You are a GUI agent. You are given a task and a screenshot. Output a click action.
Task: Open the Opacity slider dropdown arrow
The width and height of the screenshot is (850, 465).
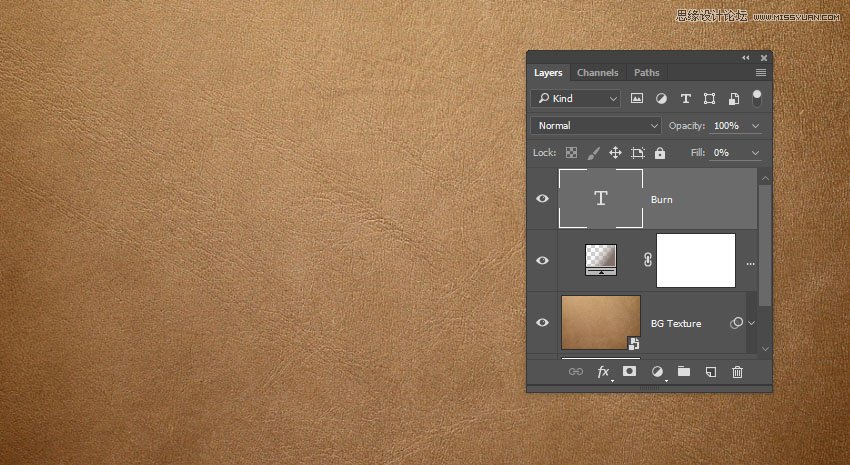tap(755, 126)
